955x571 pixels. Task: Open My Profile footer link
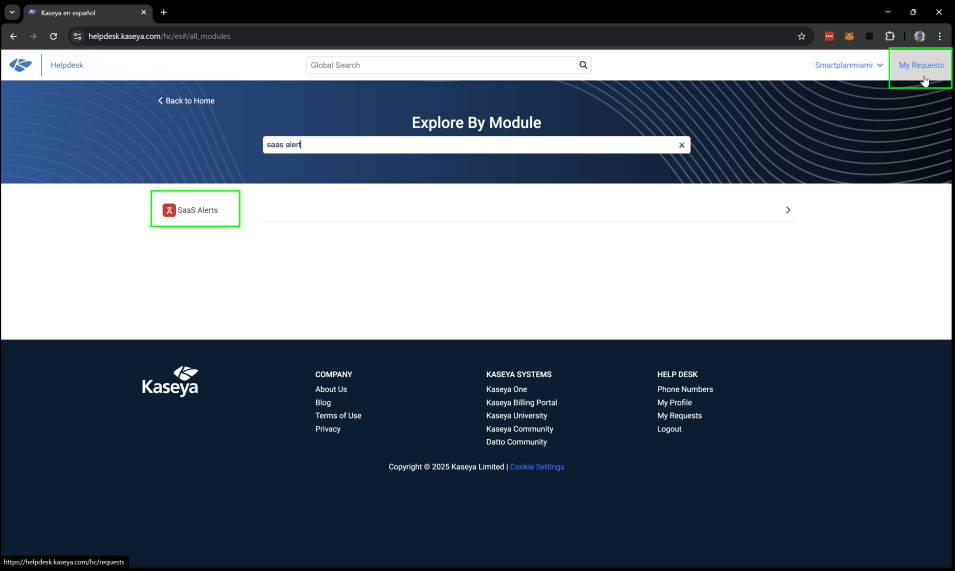point(674,403)
